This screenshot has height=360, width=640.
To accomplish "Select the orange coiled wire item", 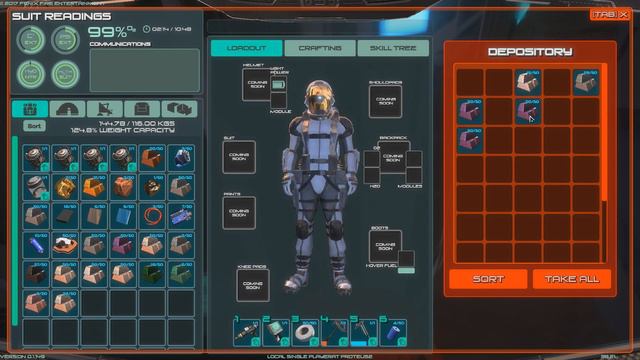I will tap(152, 216).
